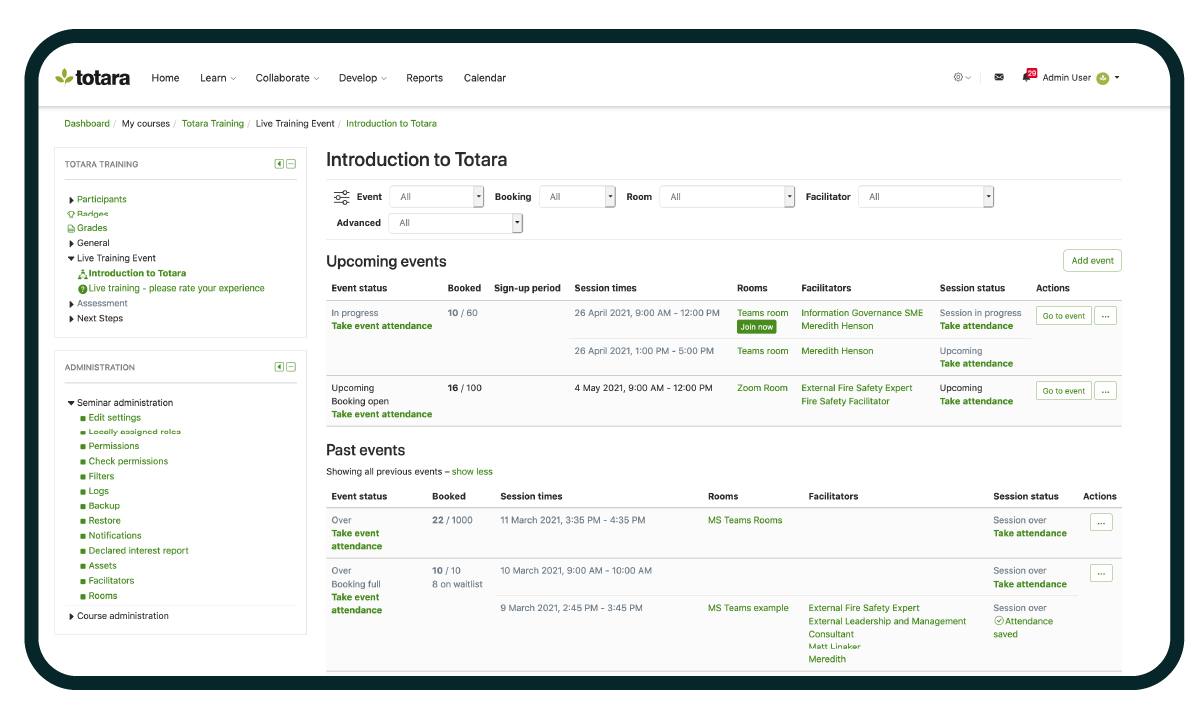
Task: Open Reports from top navigation
Action: pos(424,78)
